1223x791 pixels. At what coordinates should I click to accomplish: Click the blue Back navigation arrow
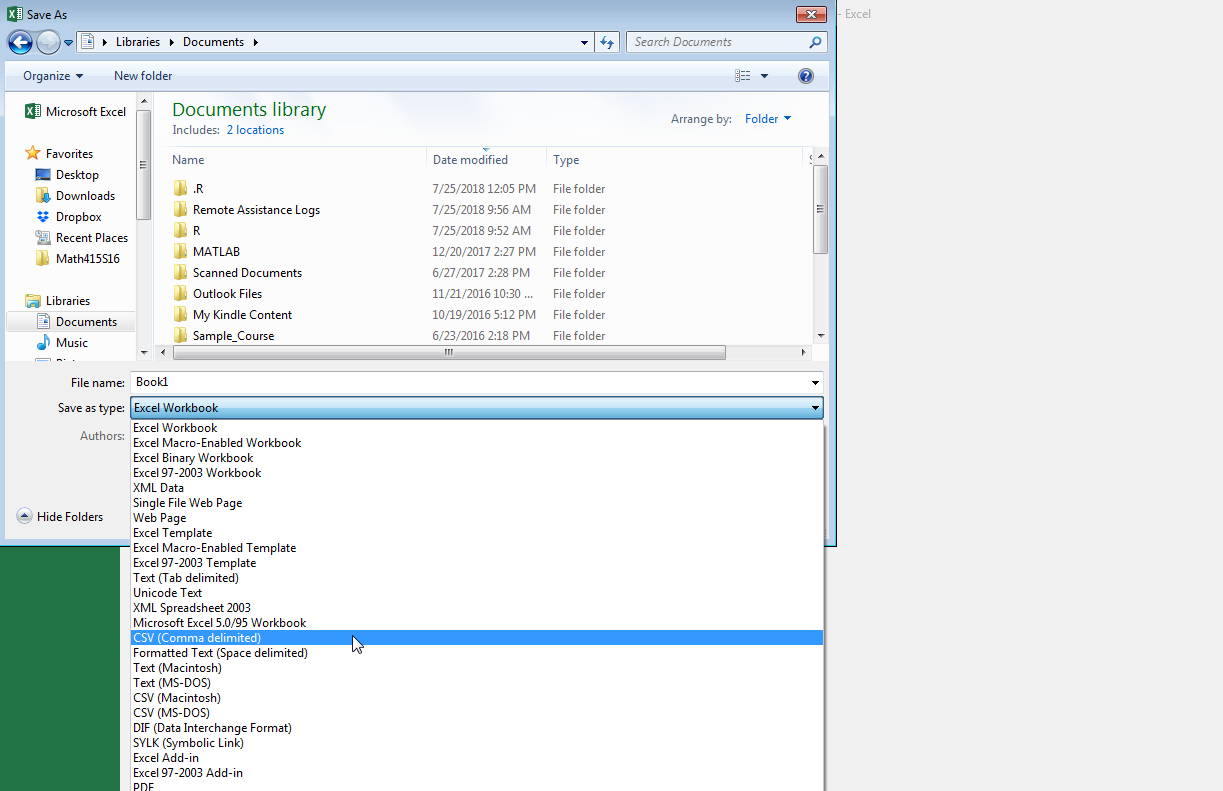click(20, 42)
